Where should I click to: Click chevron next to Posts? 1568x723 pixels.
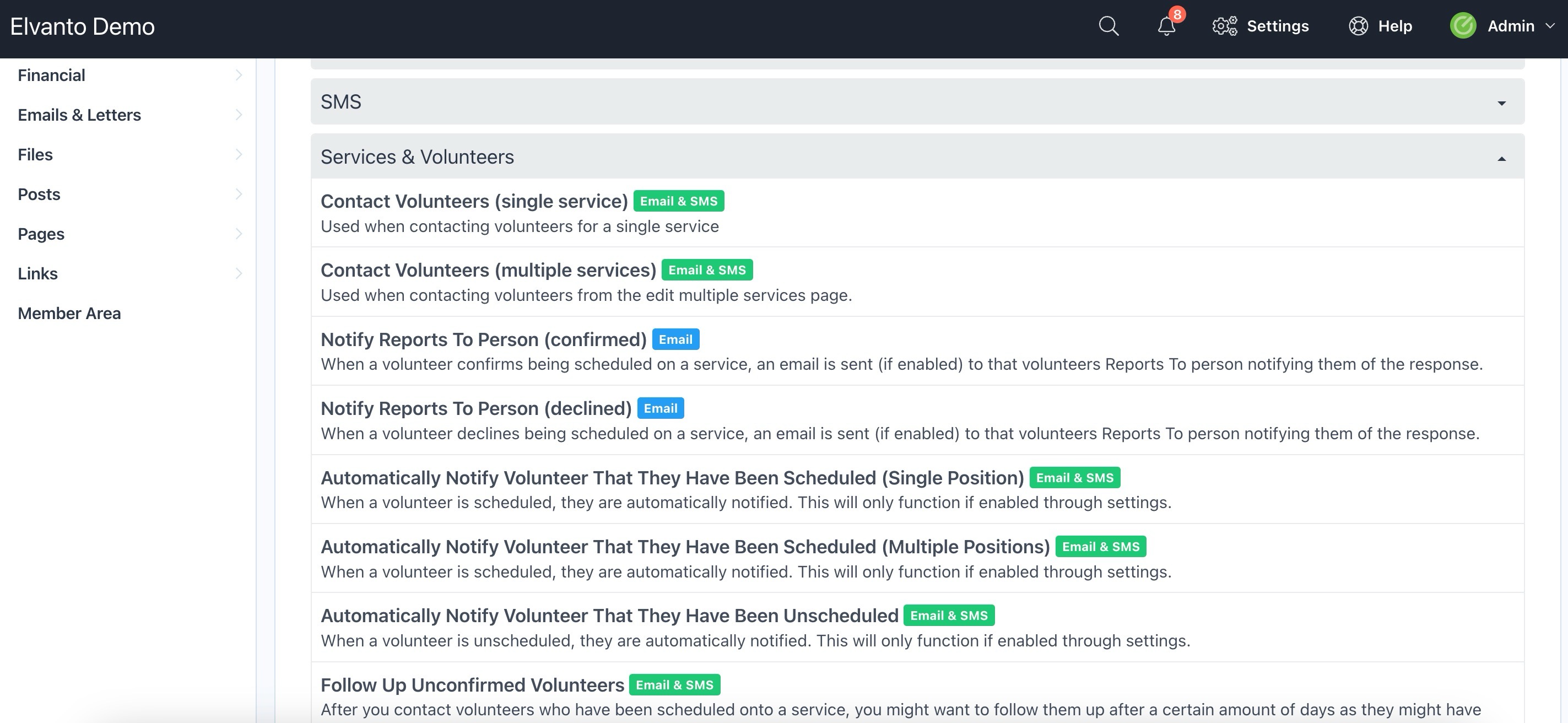pos(239,193)
